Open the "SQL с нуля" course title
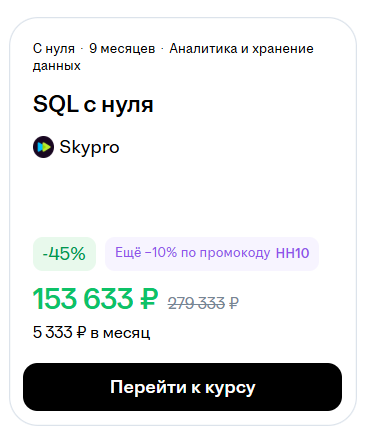 [93, 104]
